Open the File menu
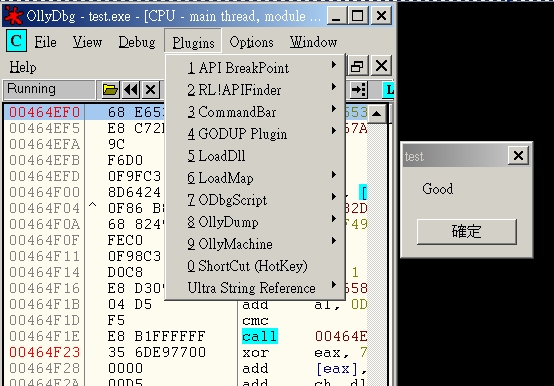 point(45,42)
